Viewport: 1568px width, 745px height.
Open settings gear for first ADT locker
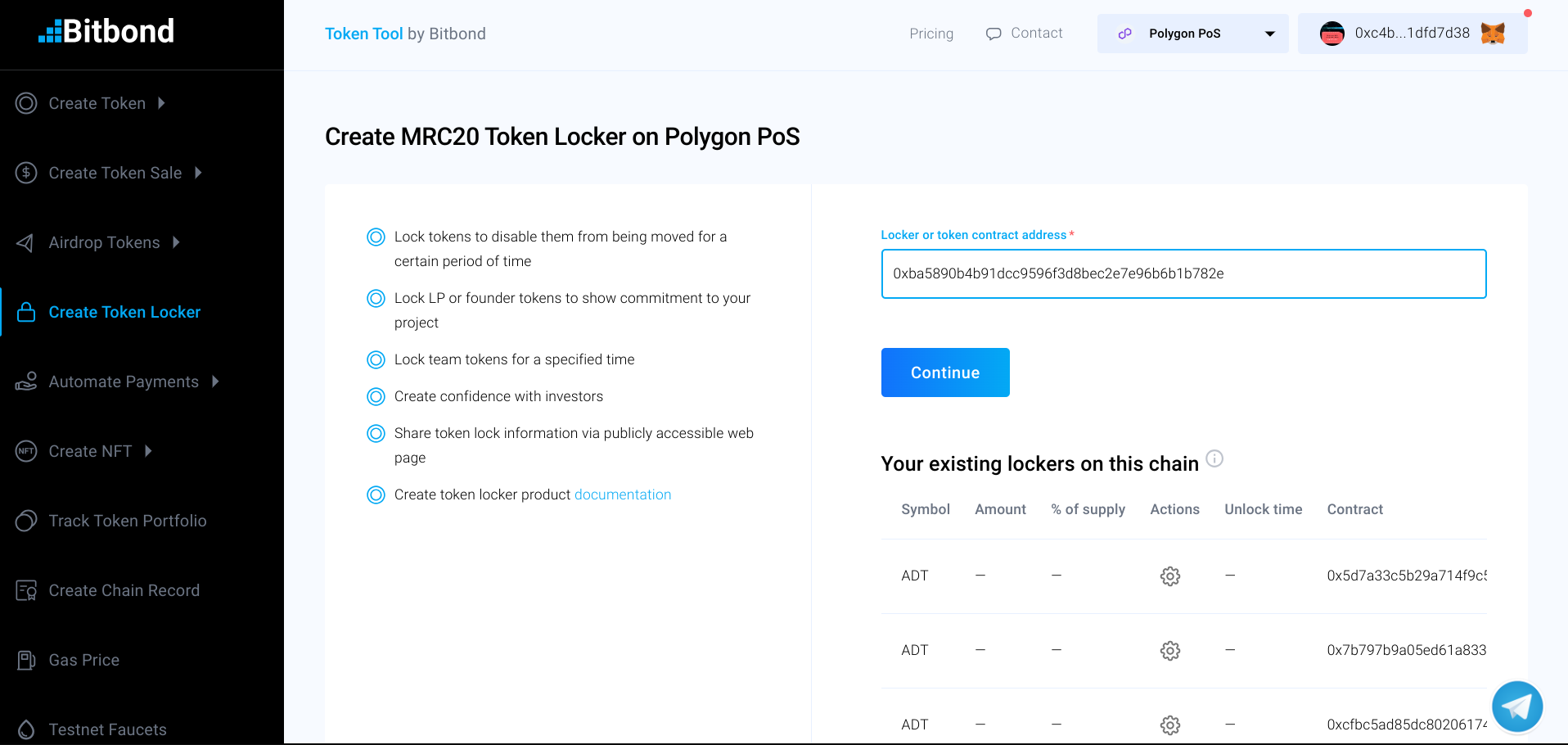(x=1170, y=576)
